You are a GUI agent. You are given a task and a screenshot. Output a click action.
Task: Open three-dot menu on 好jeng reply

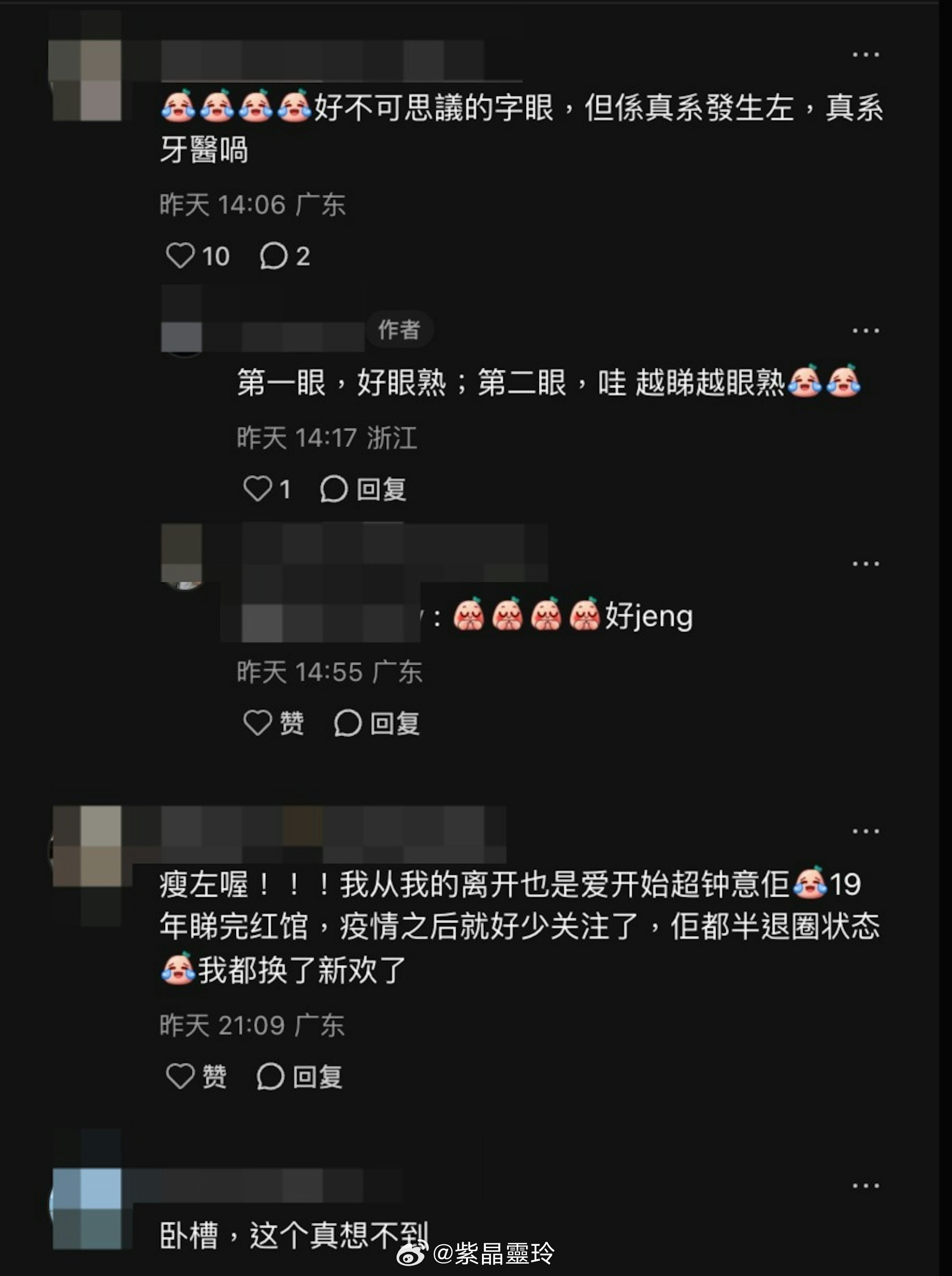click(x=866, y=564)
